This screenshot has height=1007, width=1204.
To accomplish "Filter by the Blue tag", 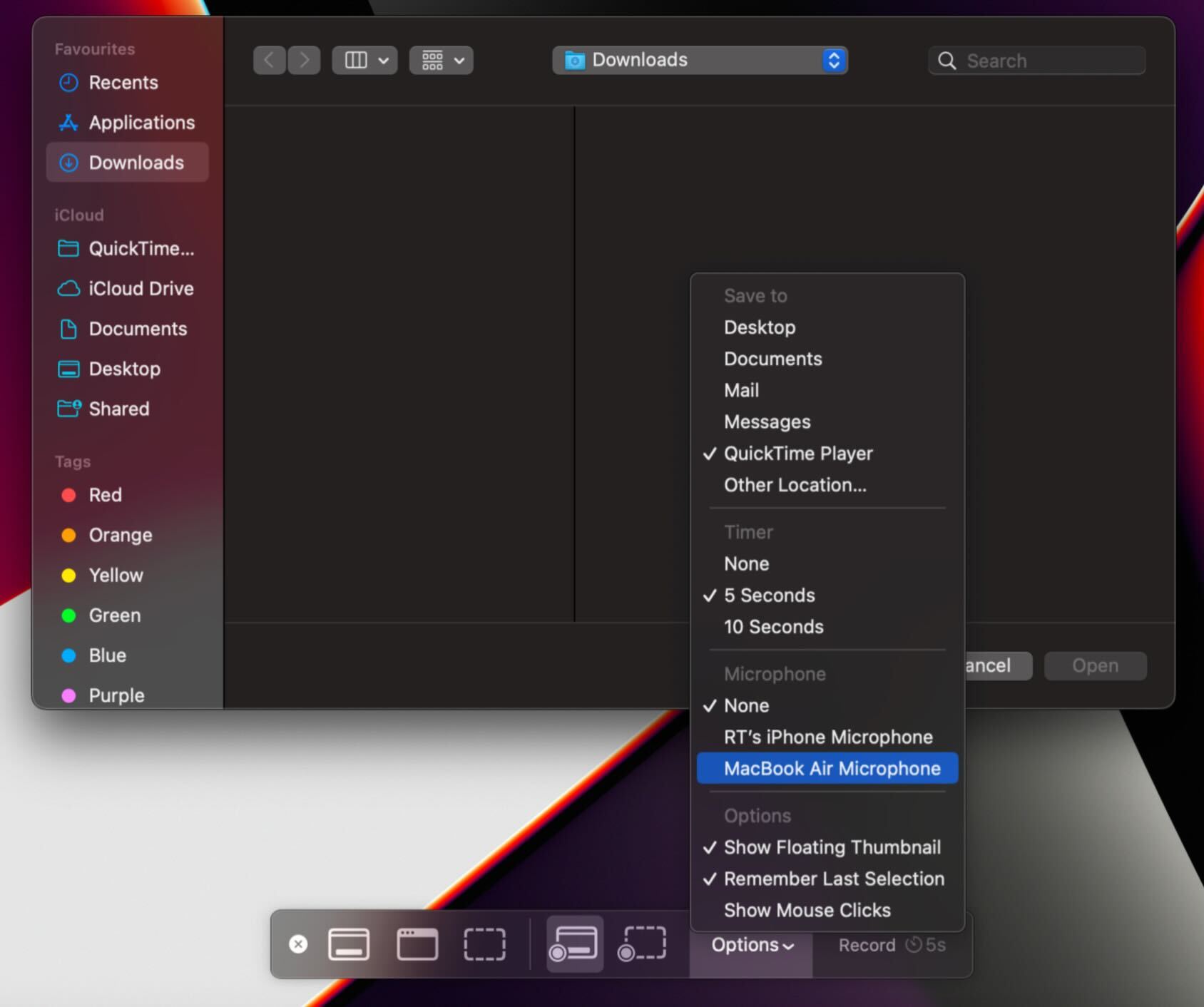I will point(128,655).
